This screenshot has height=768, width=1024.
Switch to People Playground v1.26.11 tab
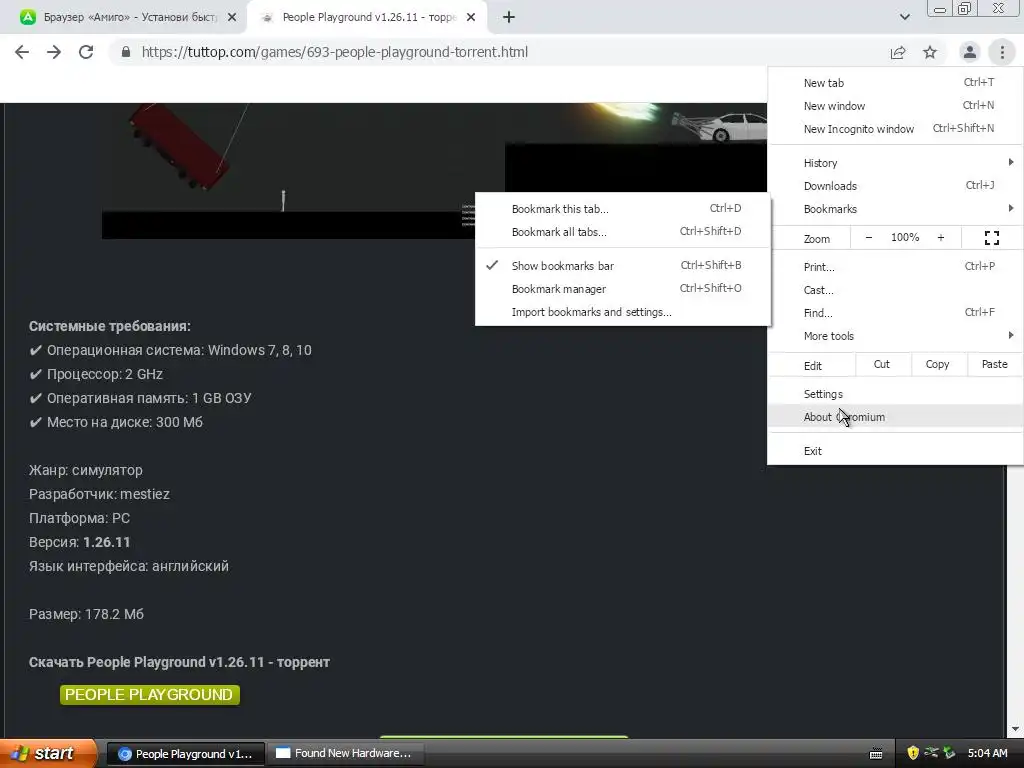click(x=366, y=18)
